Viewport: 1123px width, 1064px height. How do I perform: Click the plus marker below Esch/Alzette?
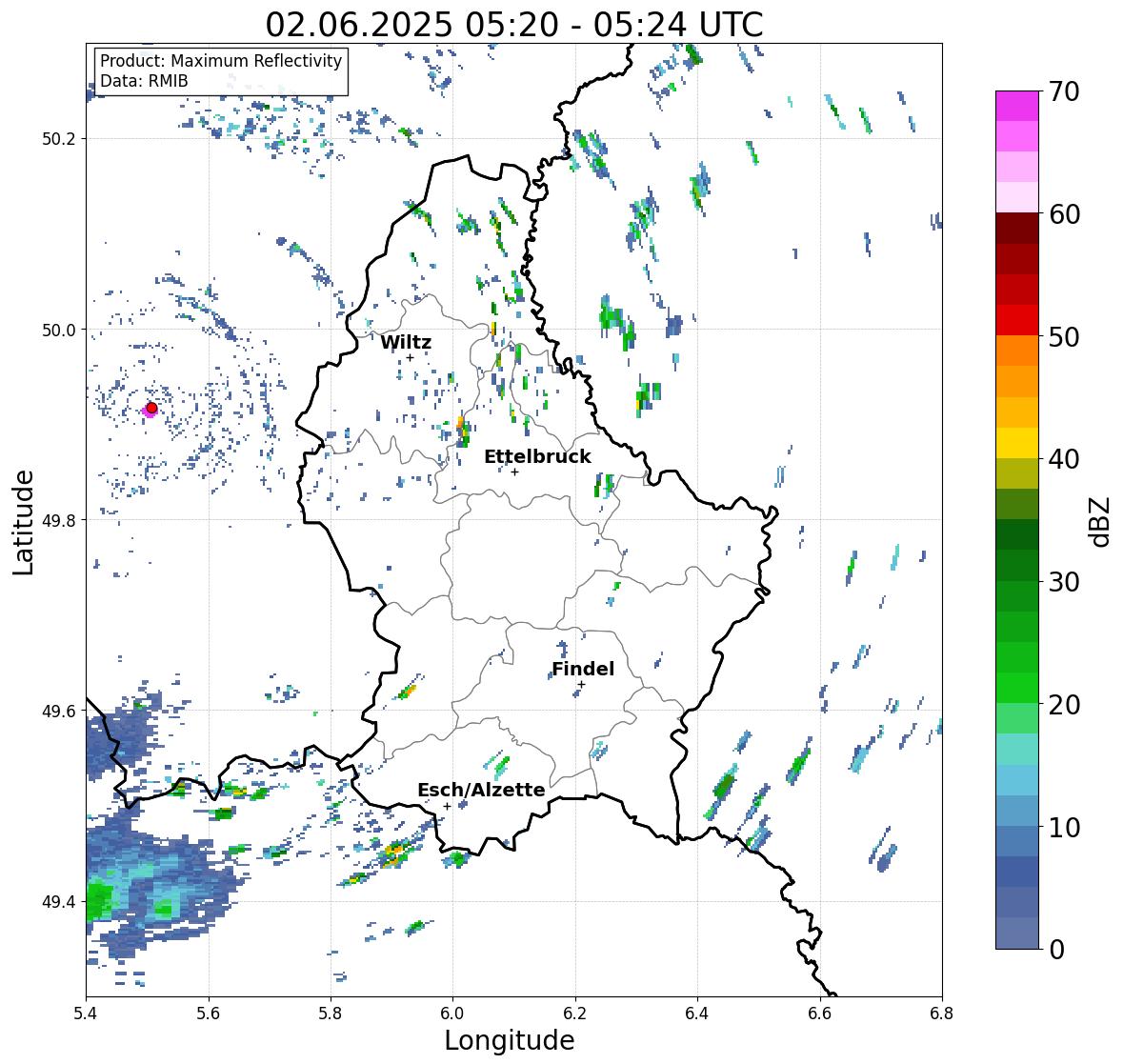tap(447, 806)
